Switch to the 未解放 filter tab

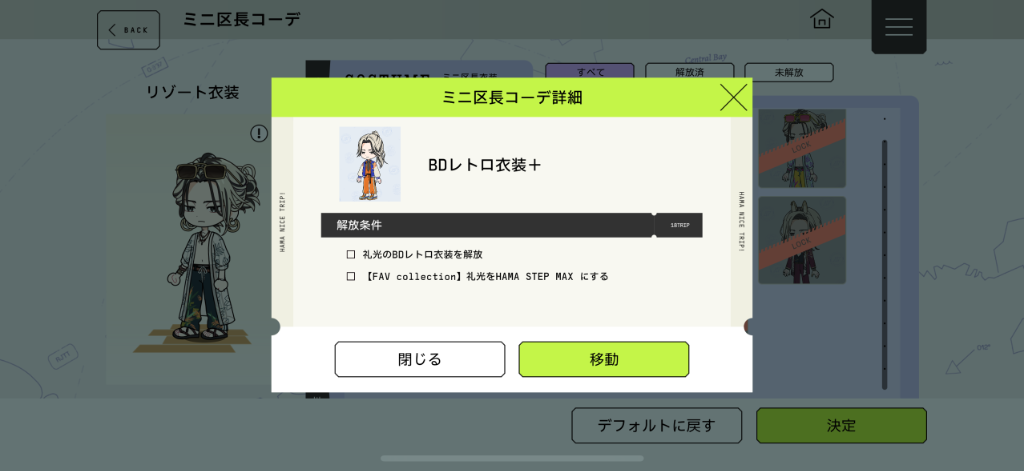coord(789,72)
